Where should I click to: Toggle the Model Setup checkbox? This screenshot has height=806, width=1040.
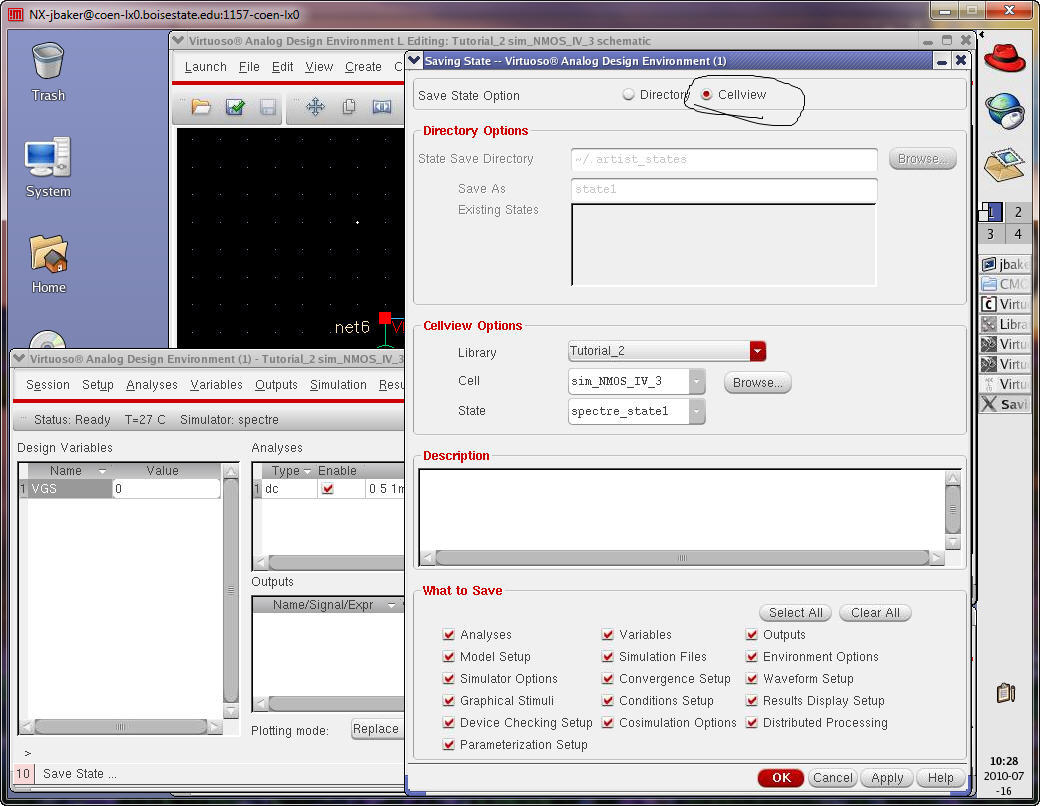coord(449,657)
